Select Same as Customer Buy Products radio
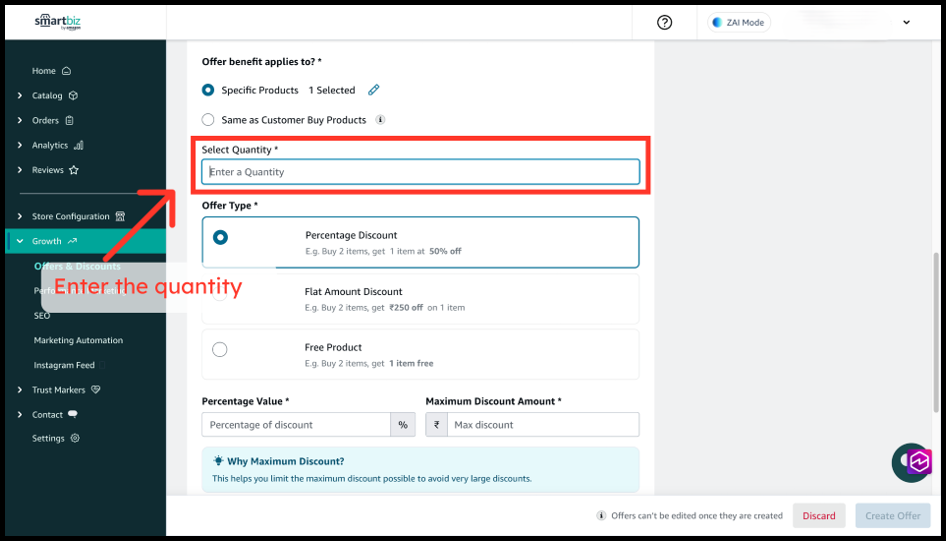The width and height of the screenshot is (946, 541). click(x=208, y=120)
